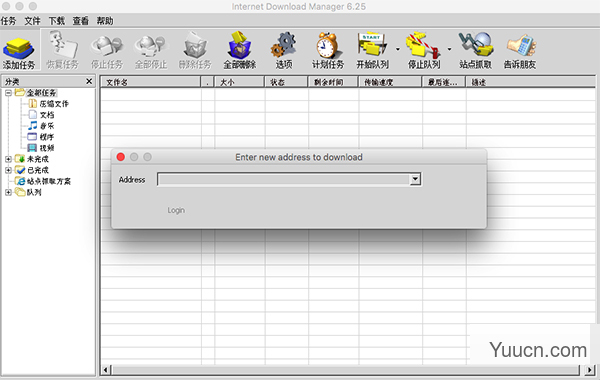Viewport: 600px width, 380px height.
Task: Open dropdown arrow next to 开始队列
Action: point(398,49)
